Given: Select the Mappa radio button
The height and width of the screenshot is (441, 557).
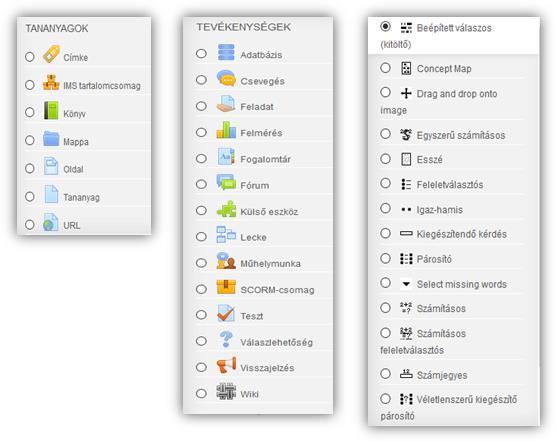Looking at the screenshot, I should tap(30, 140).
